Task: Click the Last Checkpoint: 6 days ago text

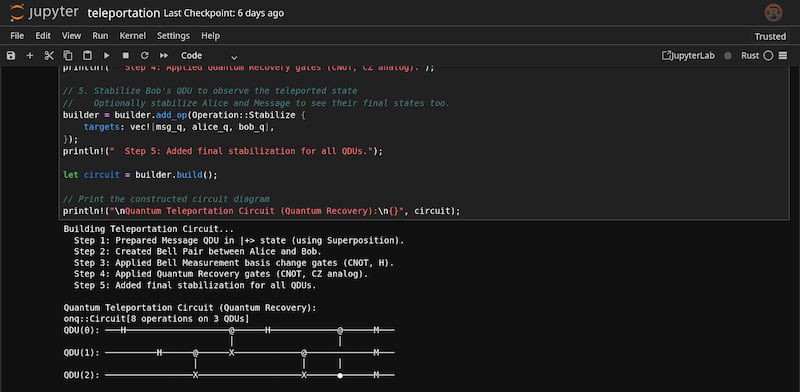Action: [x=223, y=13]
